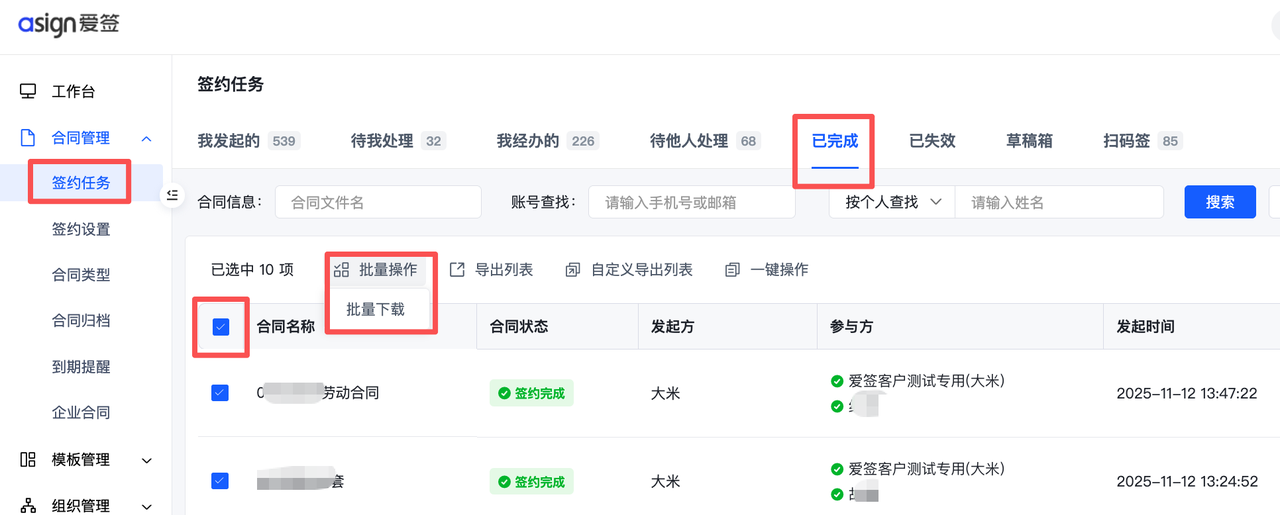The height and width of the screenshot is (515, 1280).
Task: Click the 模板管理 grid icon
Action: [28, 460]
